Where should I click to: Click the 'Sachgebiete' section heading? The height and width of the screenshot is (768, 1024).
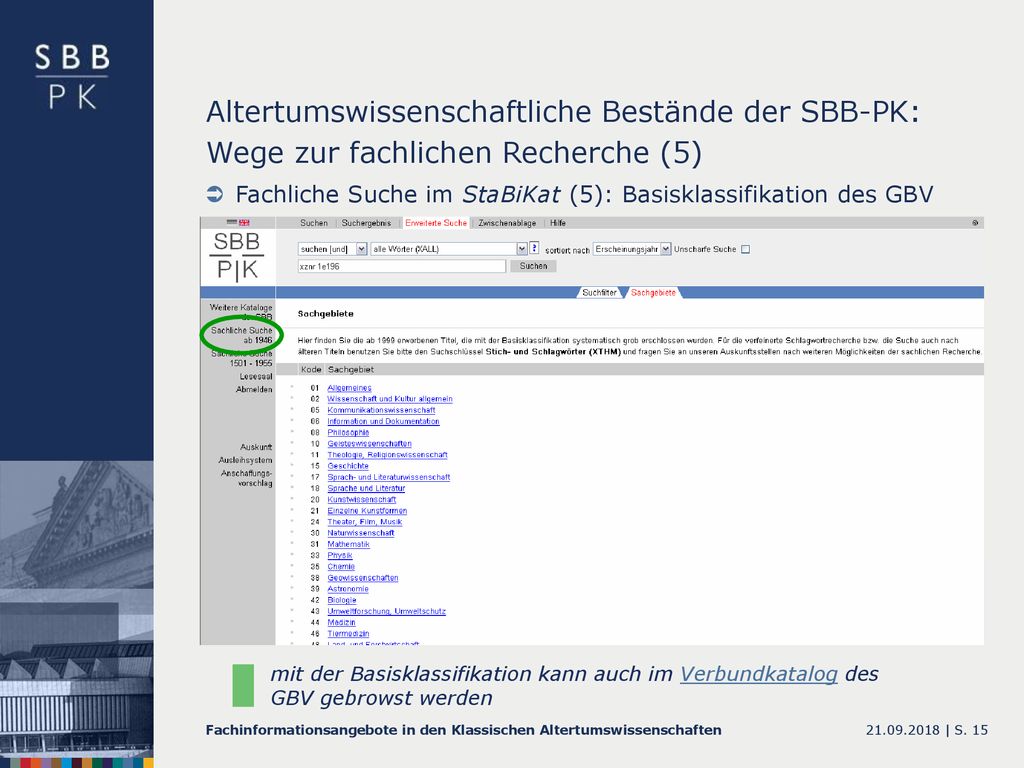point(325,313)
